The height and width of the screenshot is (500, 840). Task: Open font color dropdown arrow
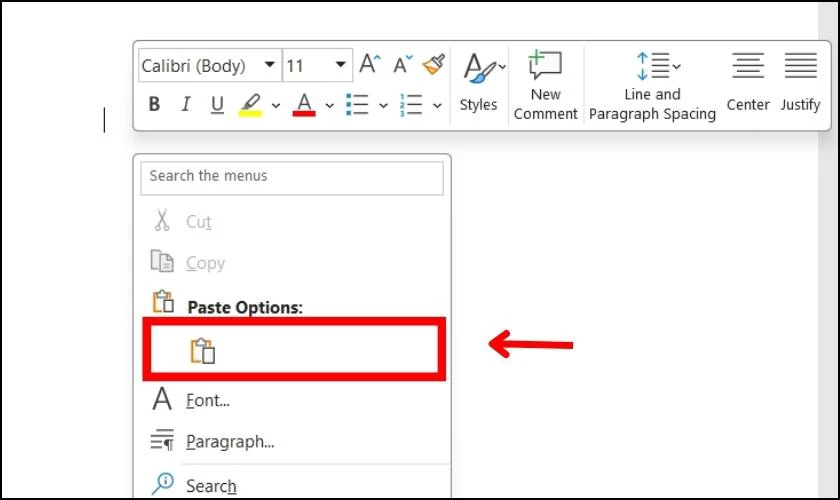tap(329, 106)
